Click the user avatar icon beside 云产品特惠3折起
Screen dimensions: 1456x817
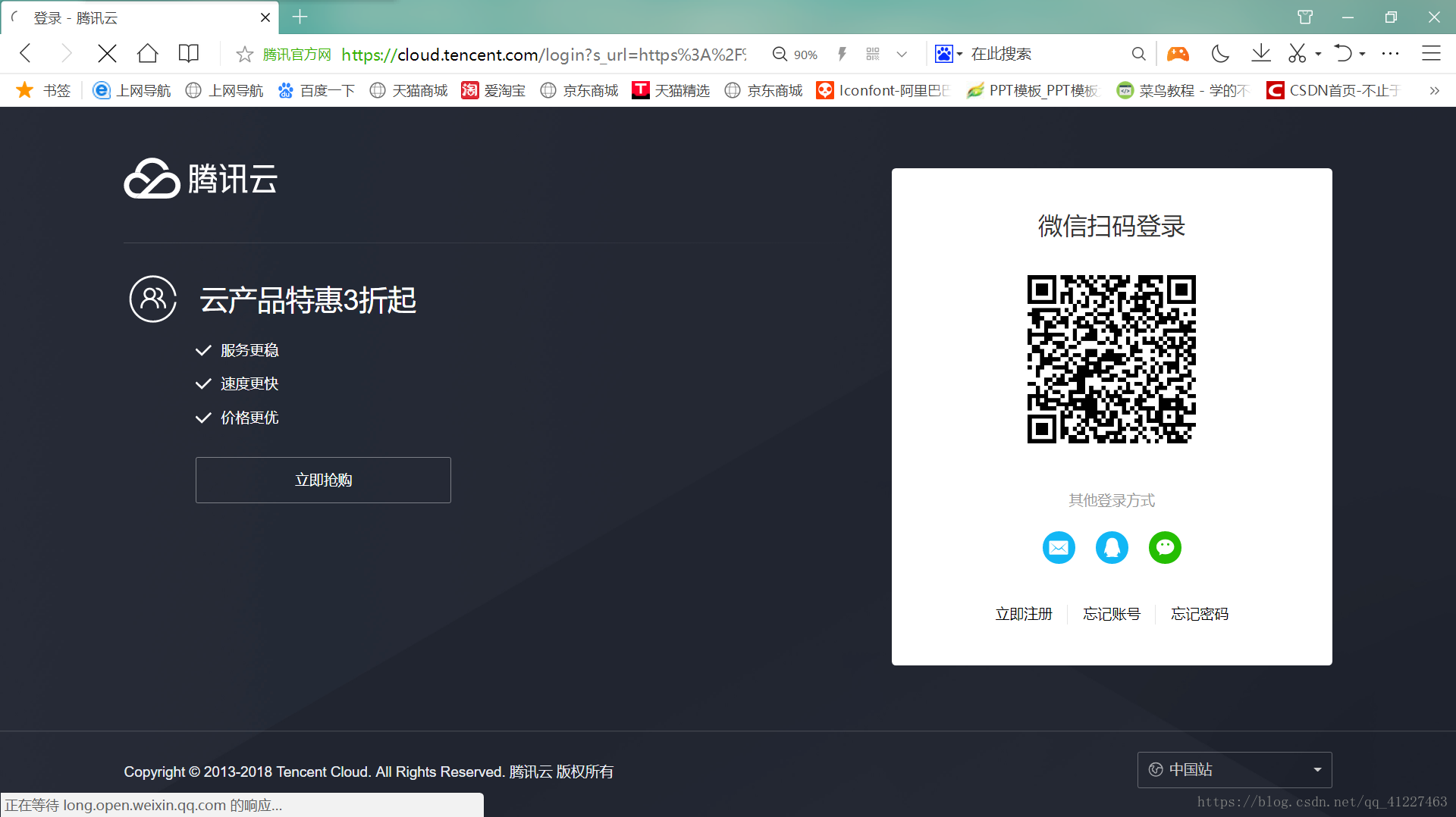tap(153, 299)
